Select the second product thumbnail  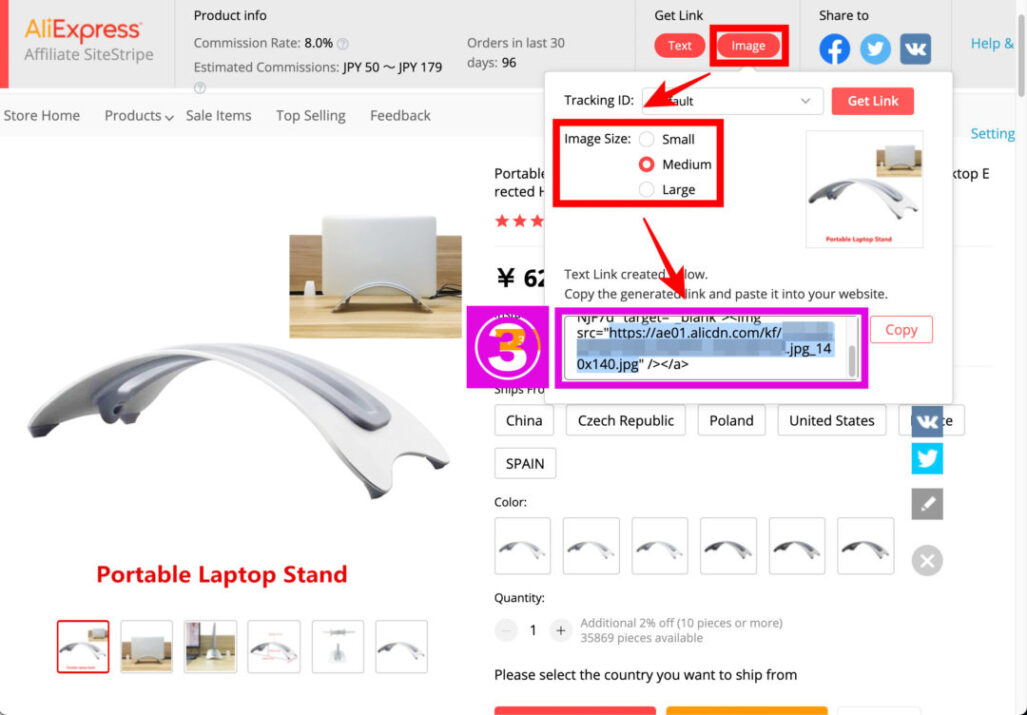[147, 647]
